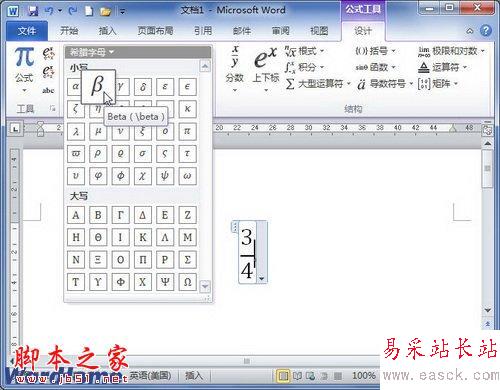The height and width of the screenshot is (390, 500).
Task: Open the Equation gallery pi button
Action: [24, 69]
